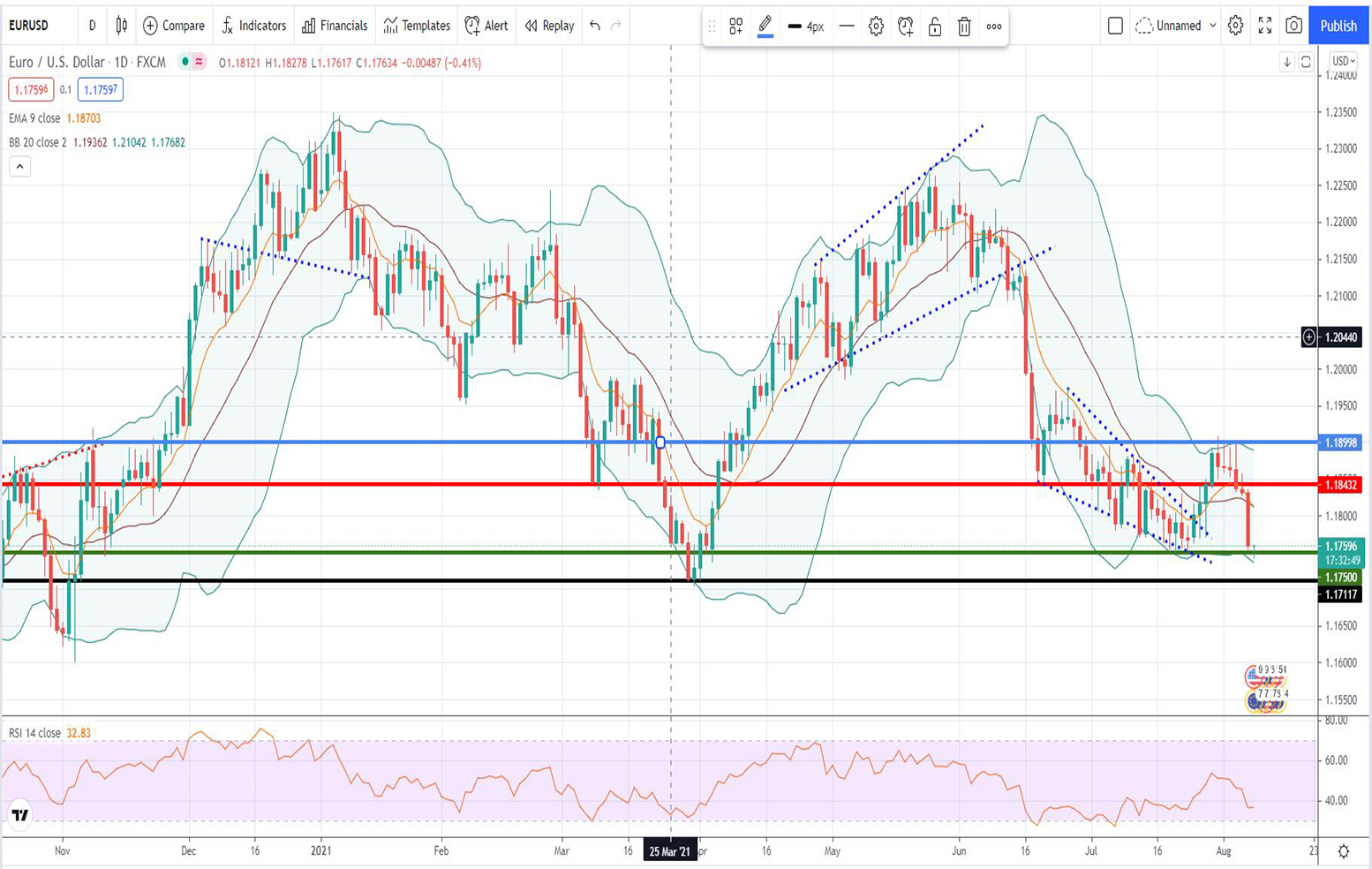
Task: Open the Templates menu
Action: [x=417, y=26]
